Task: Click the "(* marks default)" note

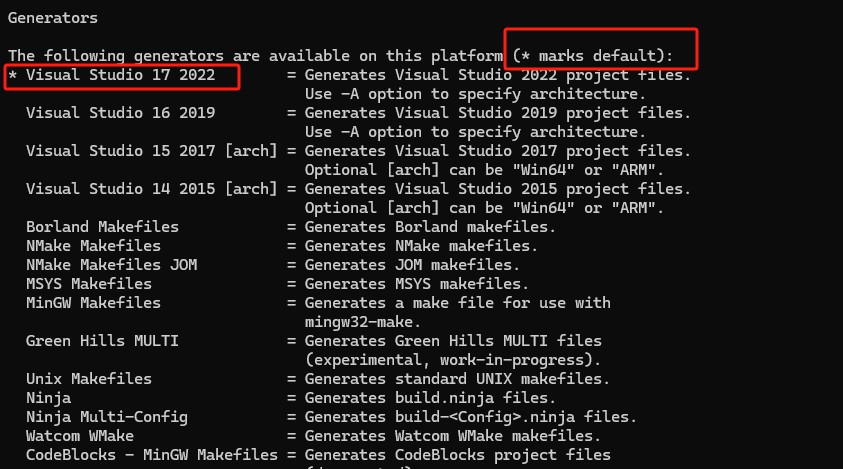Action: tap(590, 54)
